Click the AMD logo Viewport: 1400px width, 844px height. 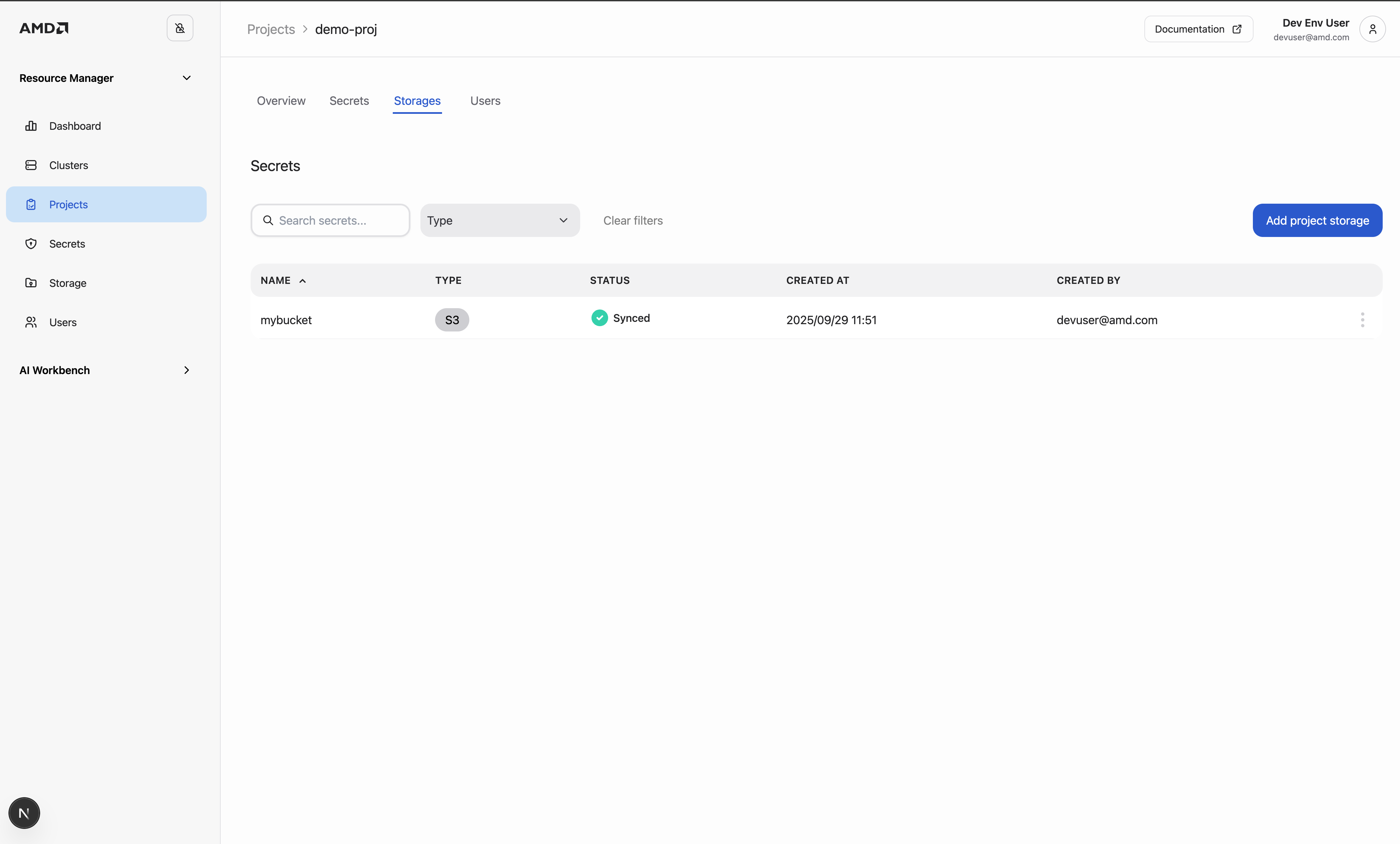[x=44, y=27]
